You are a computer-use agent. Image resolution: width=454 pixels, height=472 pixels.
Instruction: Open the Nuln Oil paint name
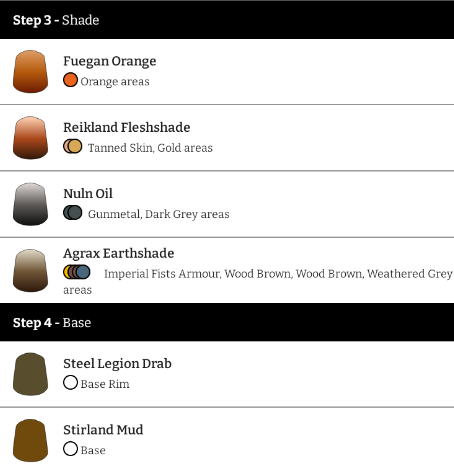88,194
